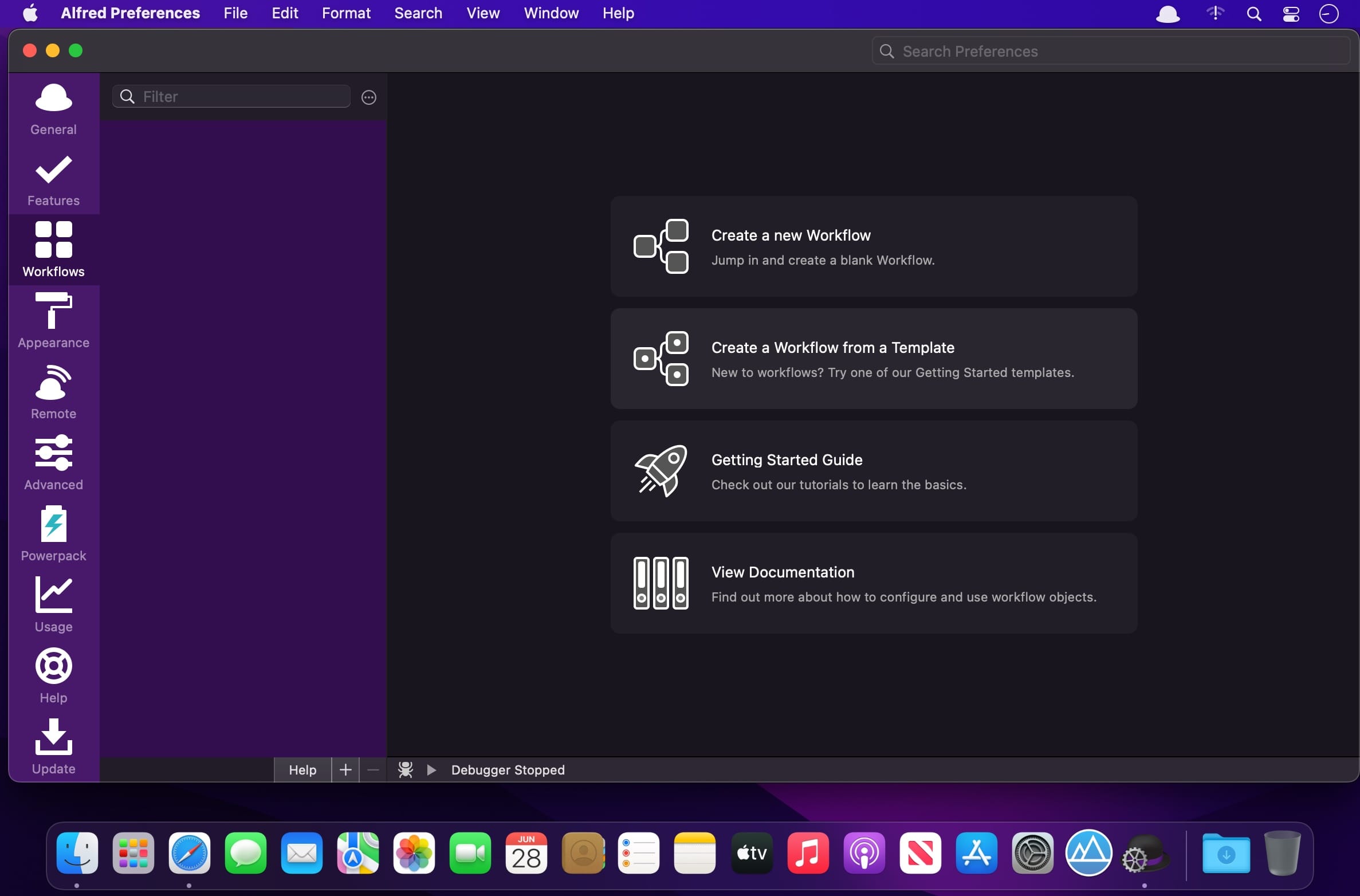The width and height of the screenshot is (1360, 896).
Task: View the Usage statistics pane
Action: pyautogui.click(x=53, y=606)
